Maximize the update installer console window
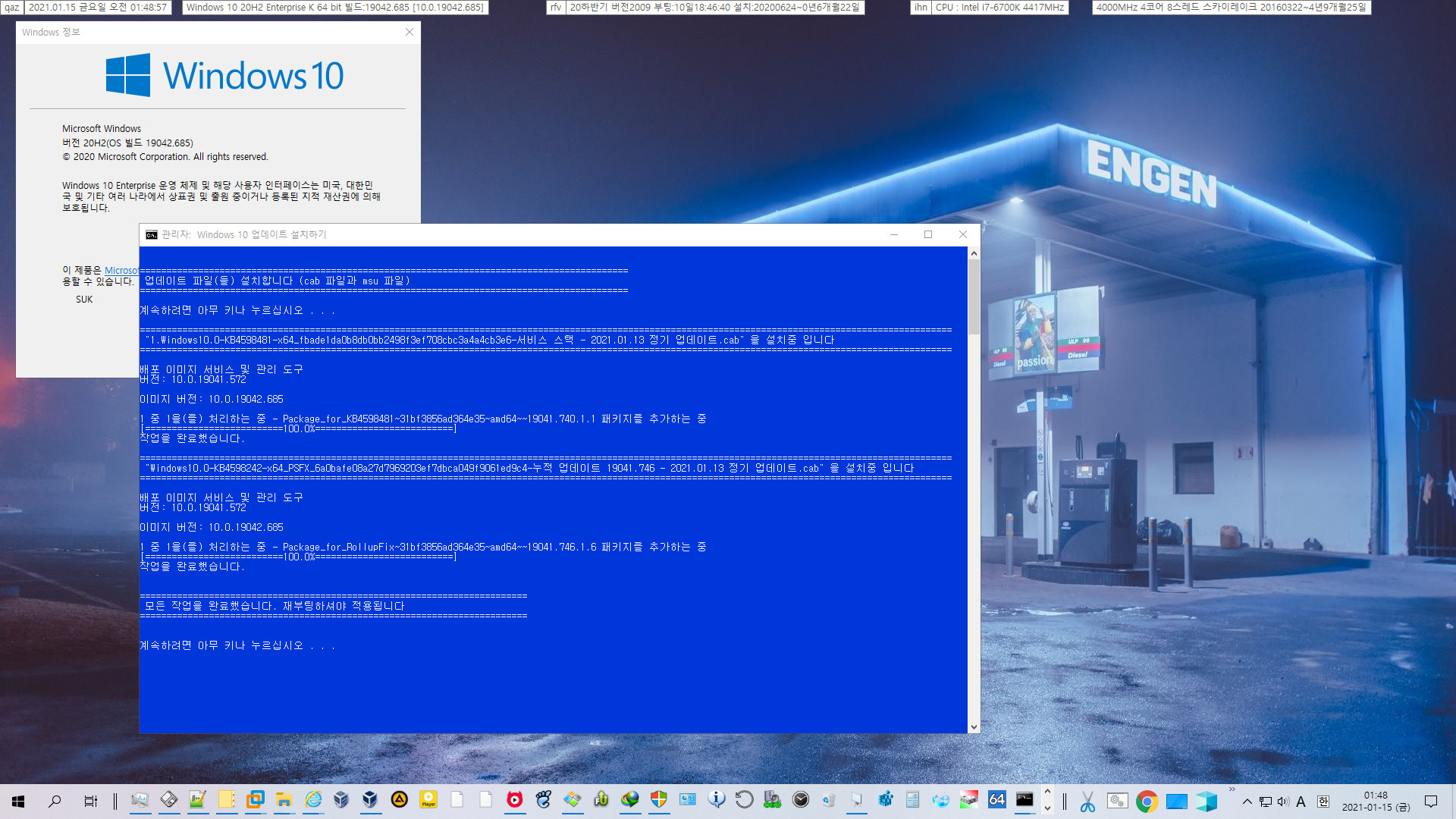Image resolution: width=1456 pixels, height=819 pixels. pos(928,234)
